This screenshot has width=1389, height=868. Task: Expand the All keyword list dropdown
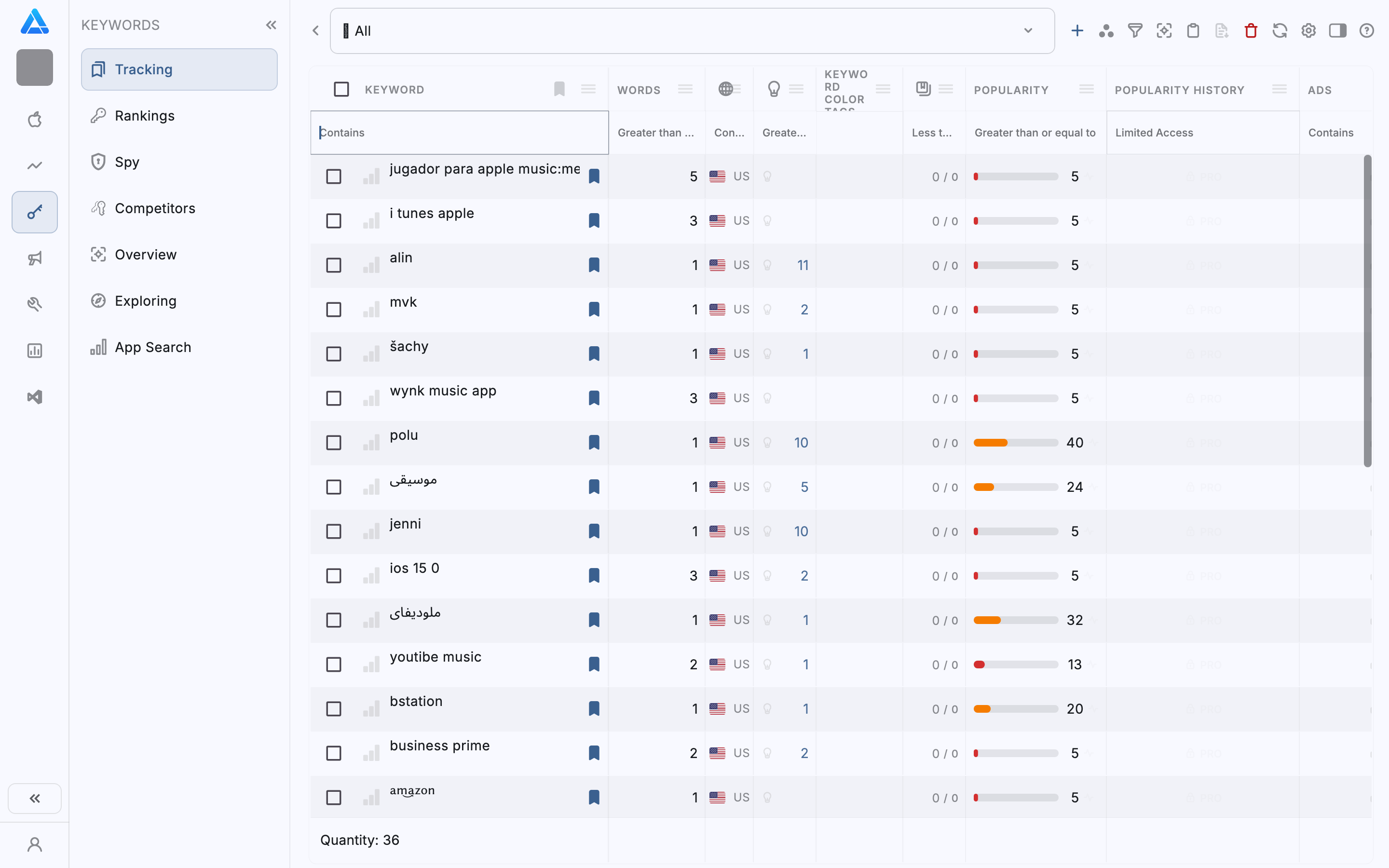(1028, 31)
